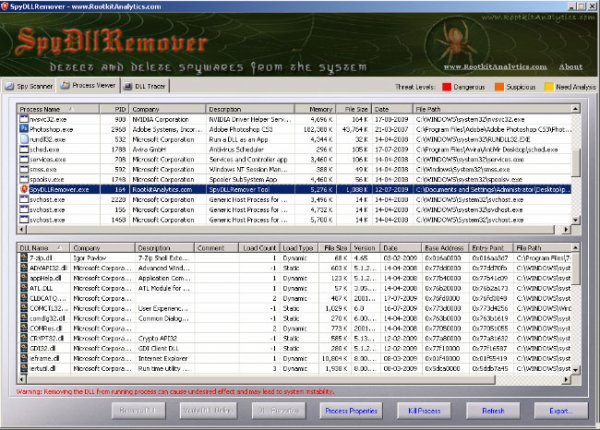Click the process list down scroll arrow
This screenshot has height=430, width=600.
pyautogui.click(x=576, y=220)
